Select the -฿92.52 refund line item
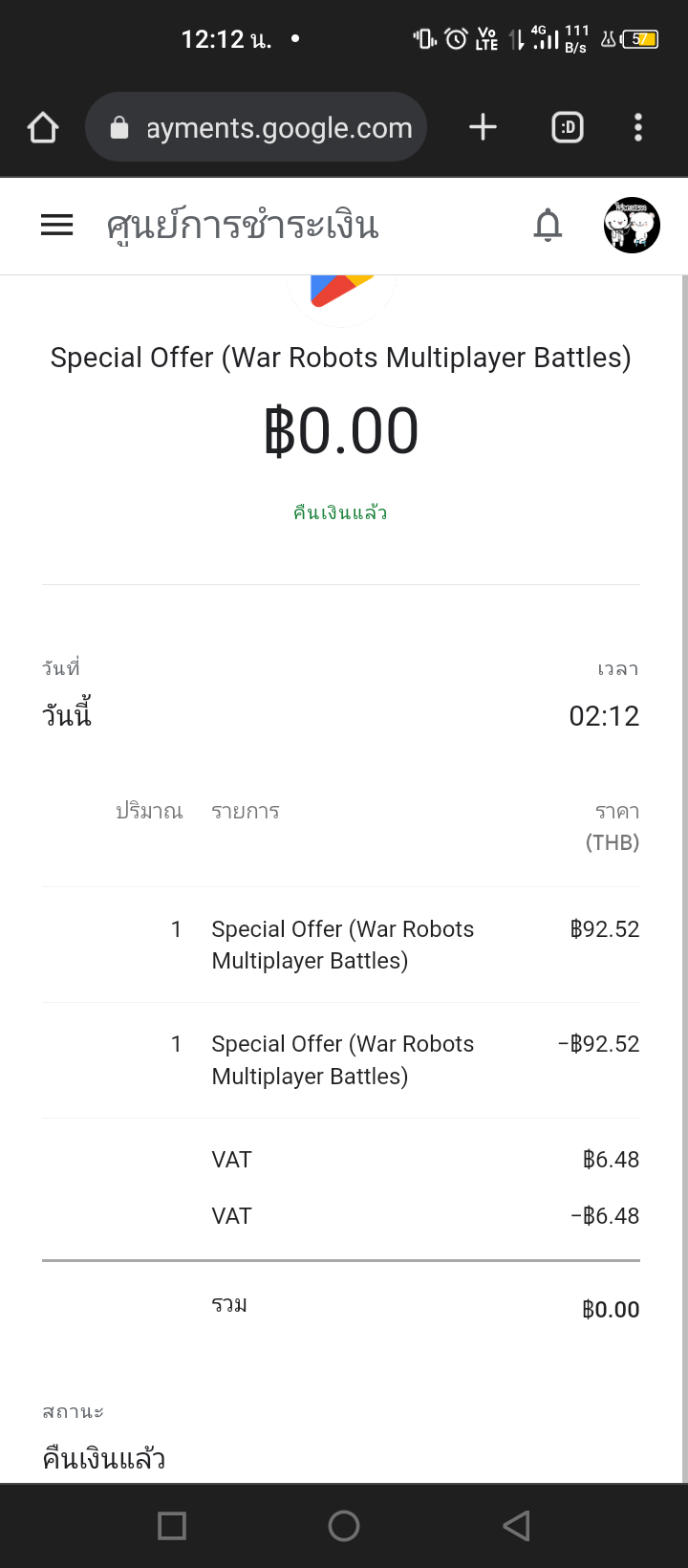 [x=341, y=1060]
